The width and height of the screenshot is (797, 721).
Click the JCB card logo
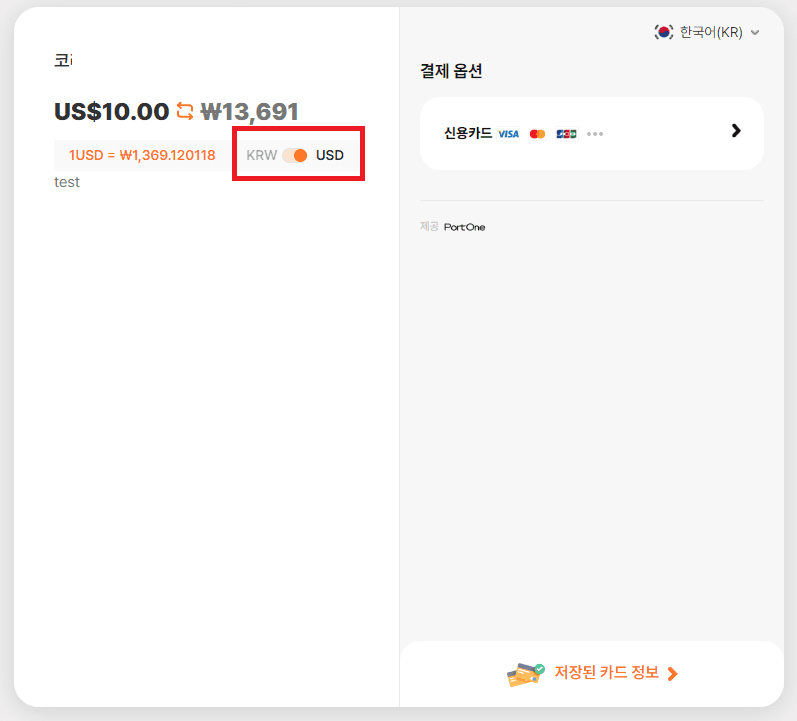[566, 133]
